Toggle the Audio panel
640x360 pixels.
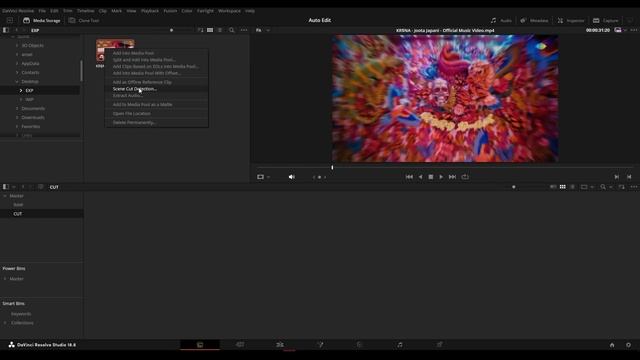coord(501,20)
